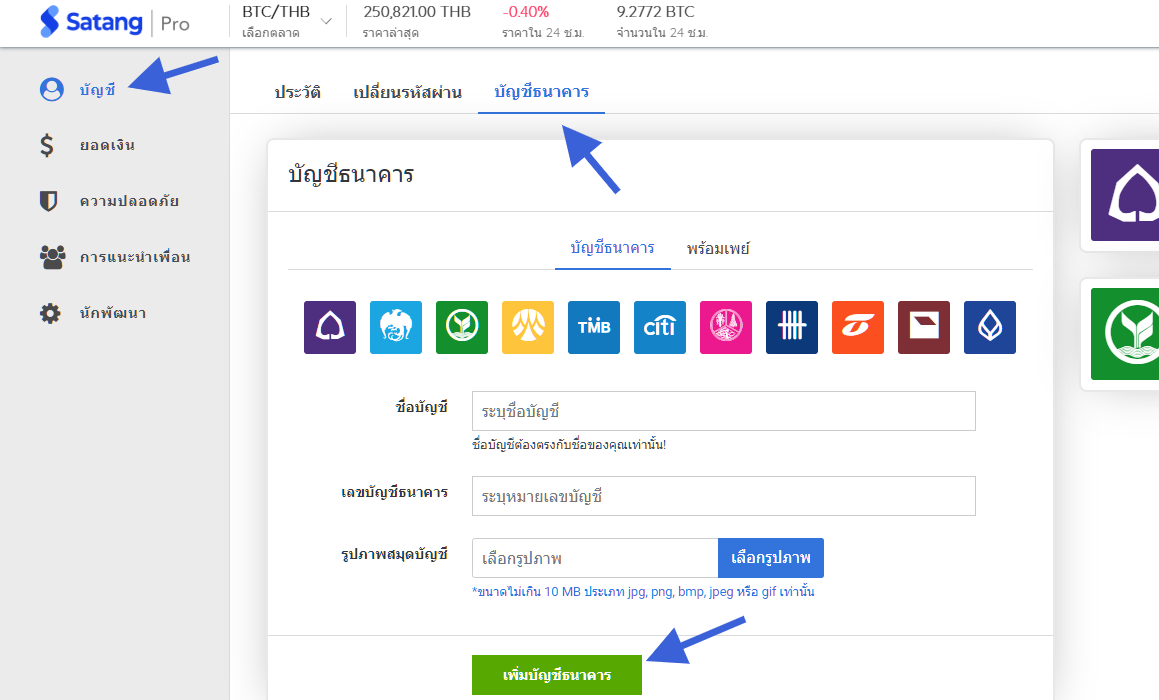Choose the blue Bangkok Bank icon
1159x700 pixels.
click(990, 327)
